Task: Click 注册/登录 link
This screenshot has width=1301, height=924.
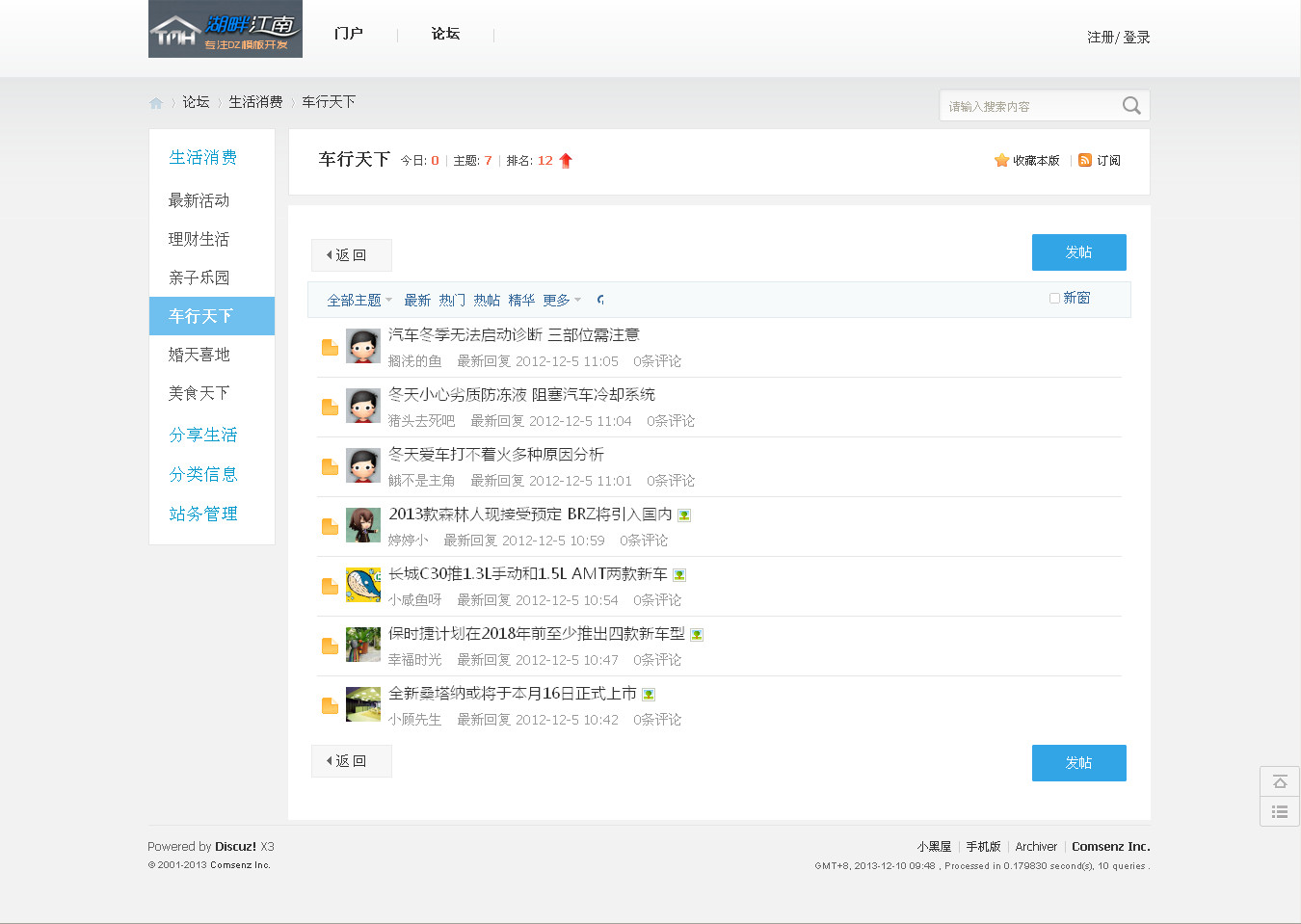Action: pyautogui.click(x=1119, y=37)
